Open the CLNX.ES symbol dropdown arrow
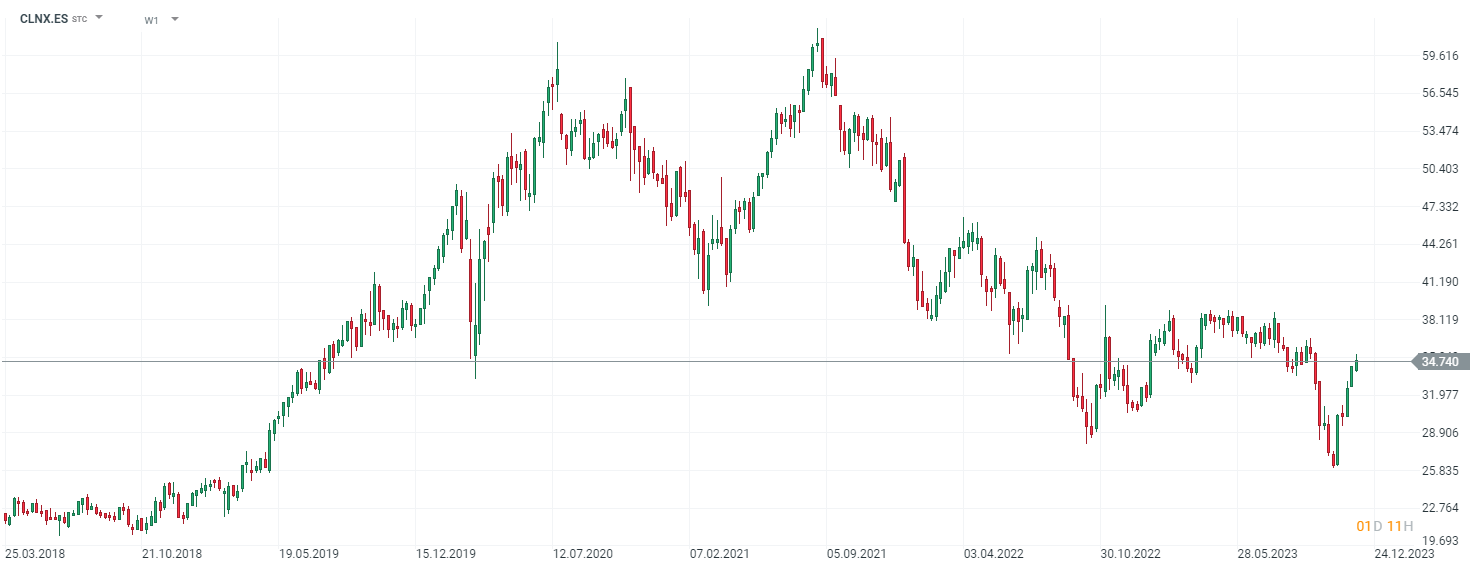 [99, 18]
